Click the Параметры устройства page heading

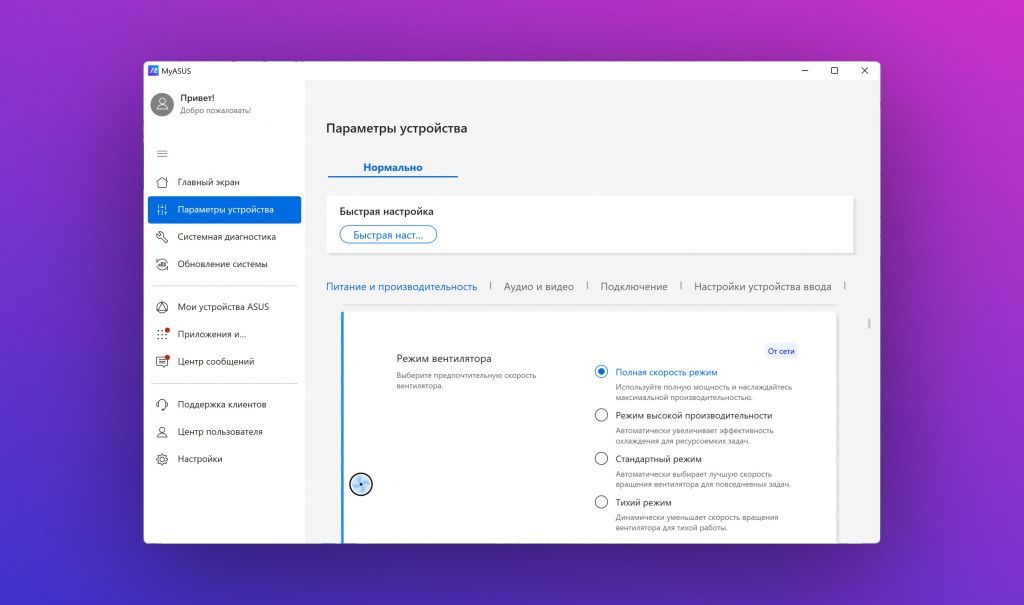point(396,129)
